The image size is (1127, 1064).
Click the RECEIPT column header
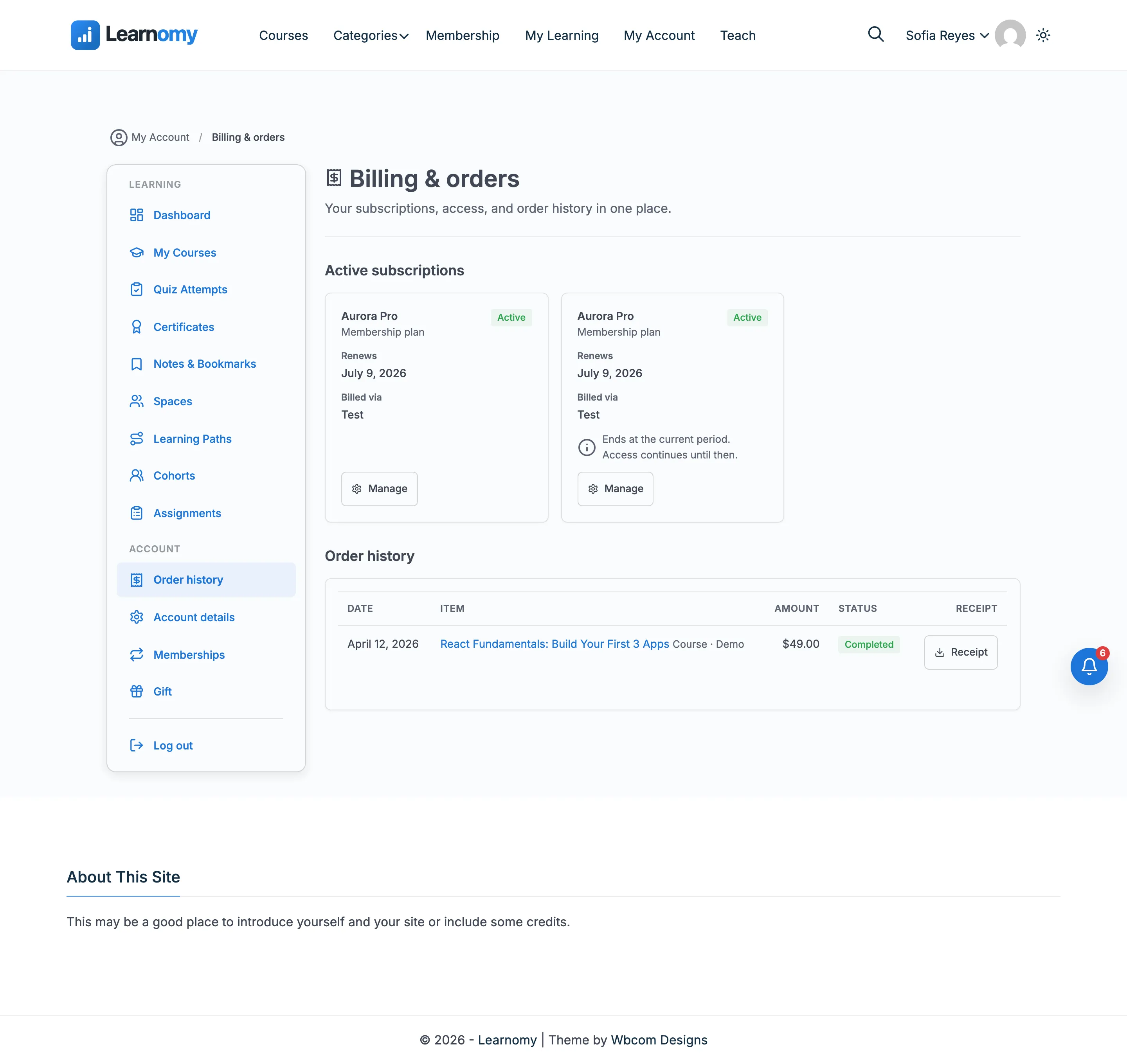tap(976, 609)
